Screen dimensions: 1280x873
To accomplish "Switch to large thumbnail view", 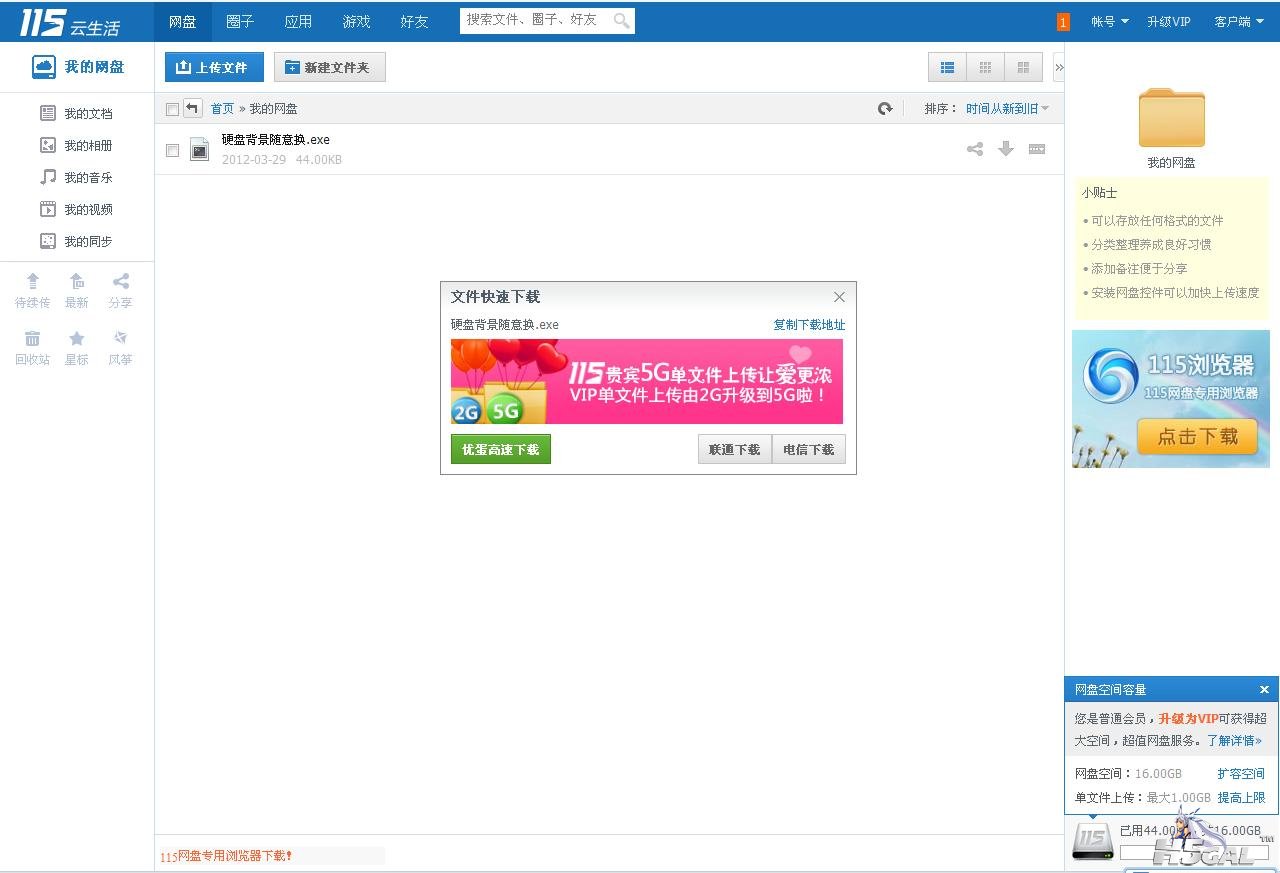I will click(x=1023, y=67).
